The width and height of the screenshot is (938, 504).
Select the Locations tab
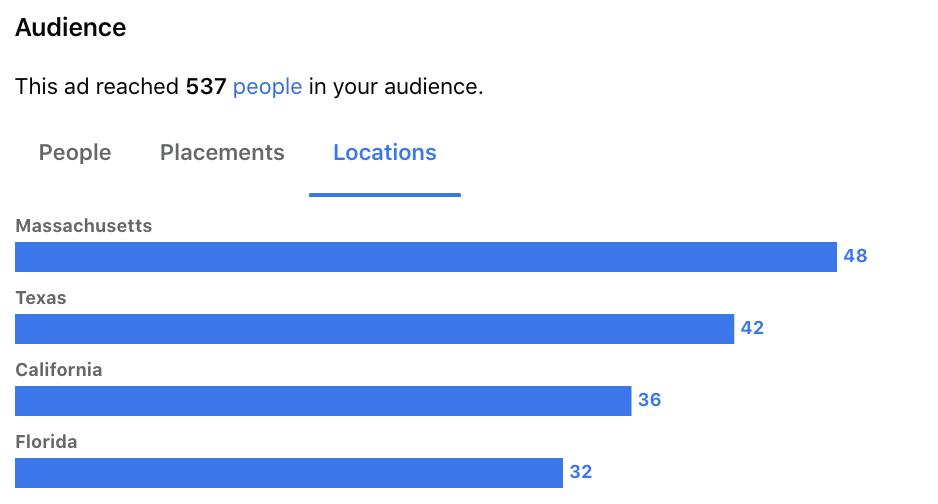(x=385, y=152)
